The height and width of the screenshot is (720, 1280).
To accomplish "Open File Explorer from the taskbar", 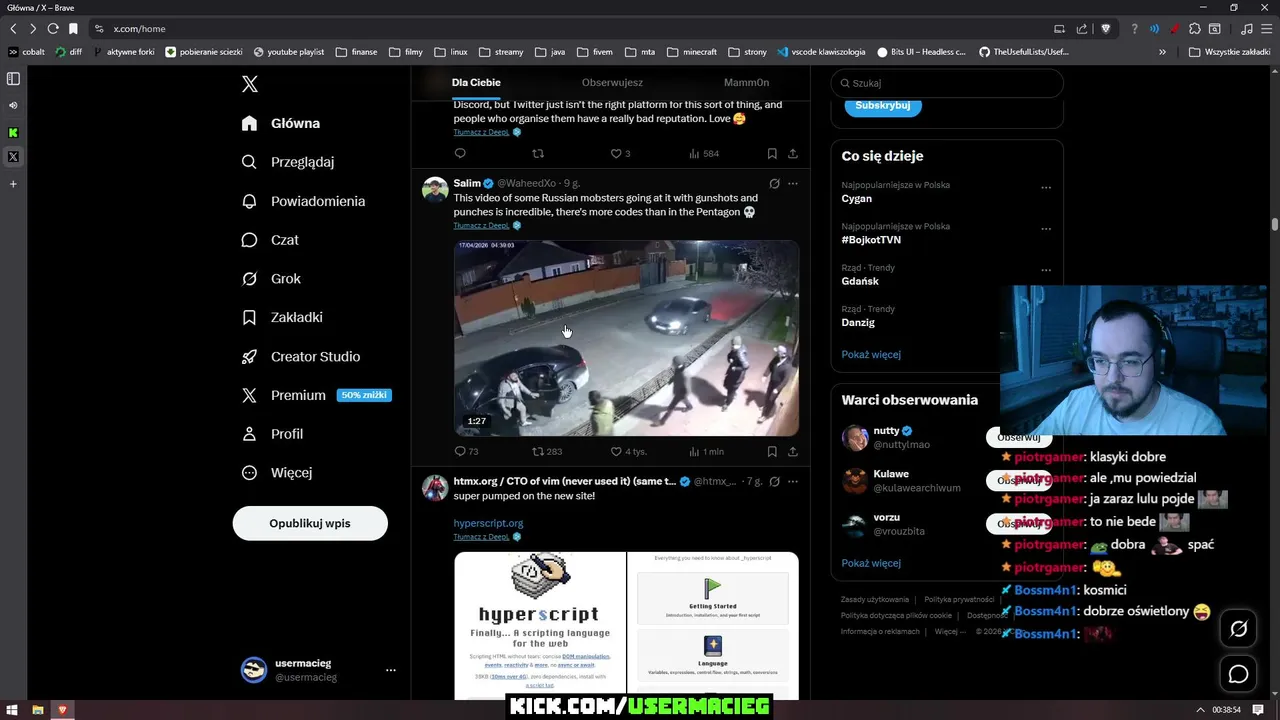I will click(38, 710).
